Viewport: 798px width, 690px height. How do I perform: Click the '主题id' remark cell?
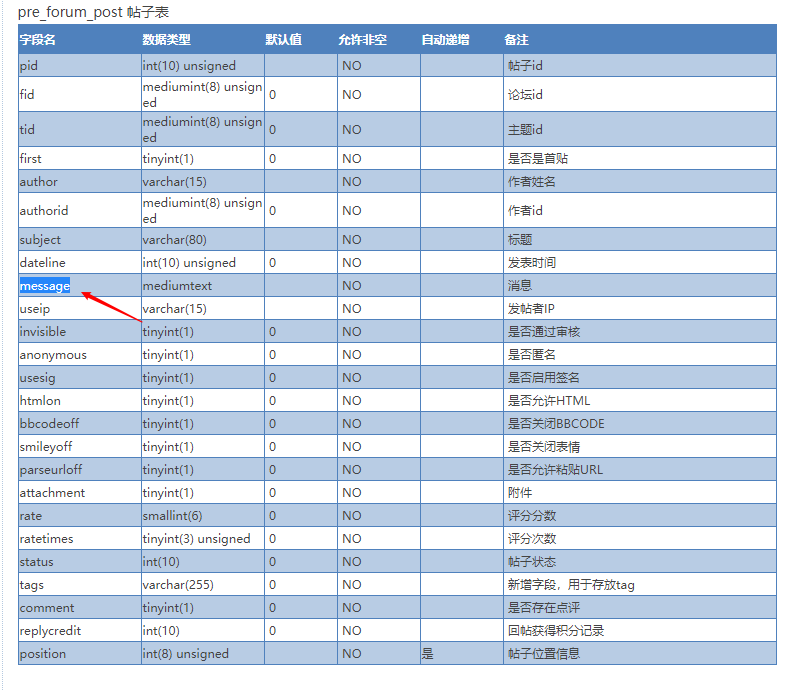point(640,129)
